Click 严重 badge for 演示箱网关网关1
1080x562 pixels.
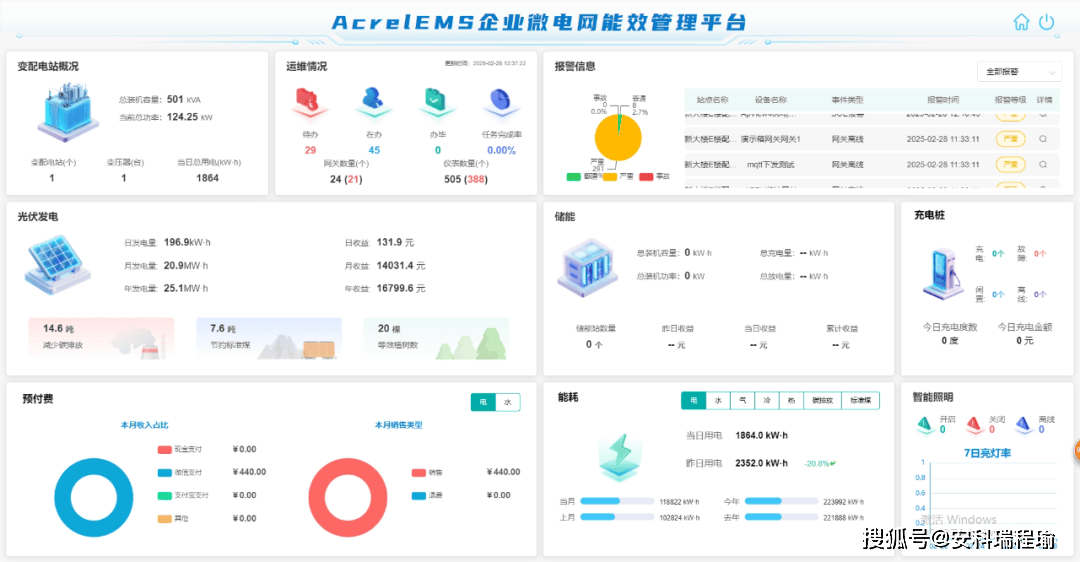coord(1010,139)
